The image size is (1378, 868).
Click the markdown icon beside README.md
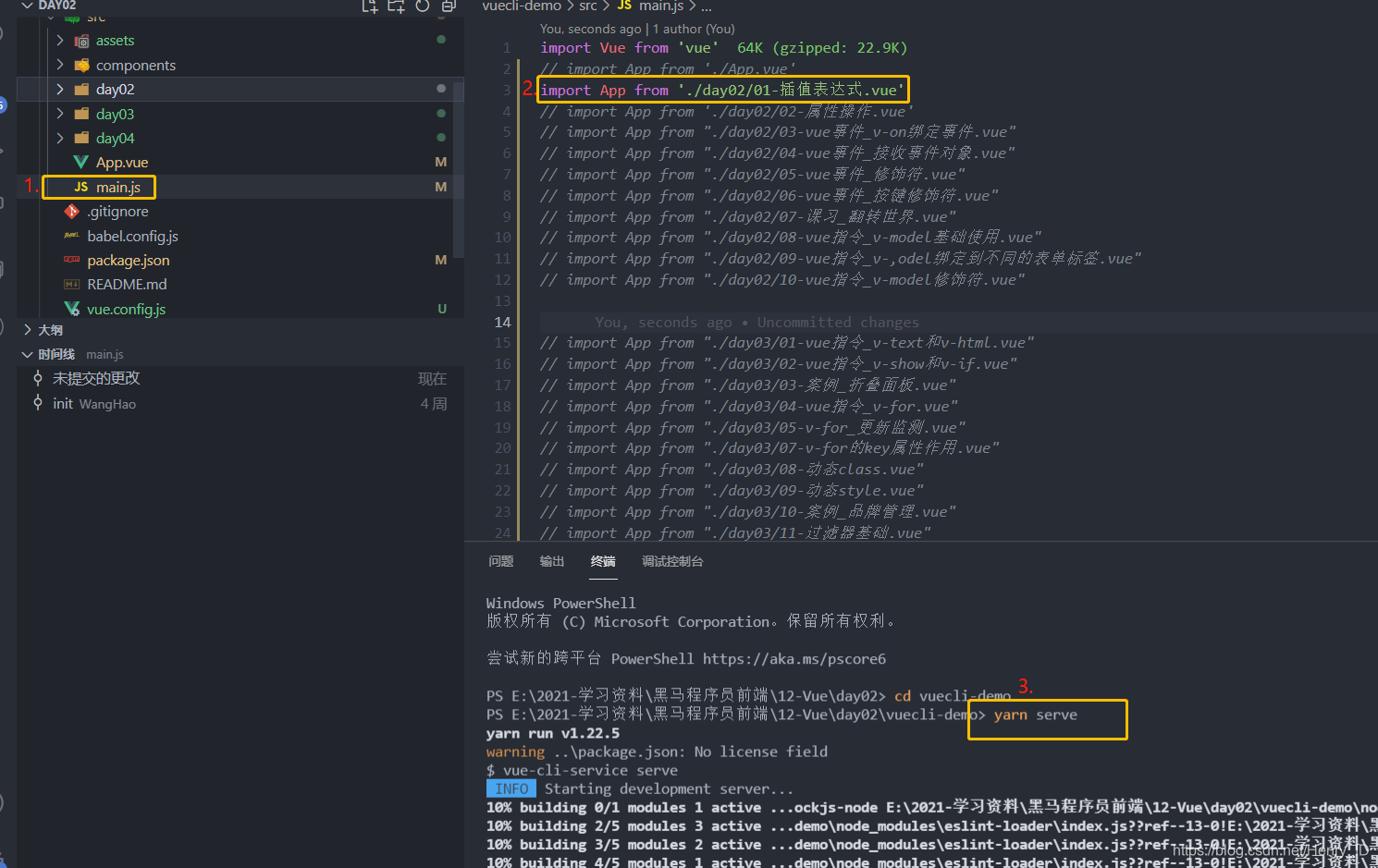point(72,285)
